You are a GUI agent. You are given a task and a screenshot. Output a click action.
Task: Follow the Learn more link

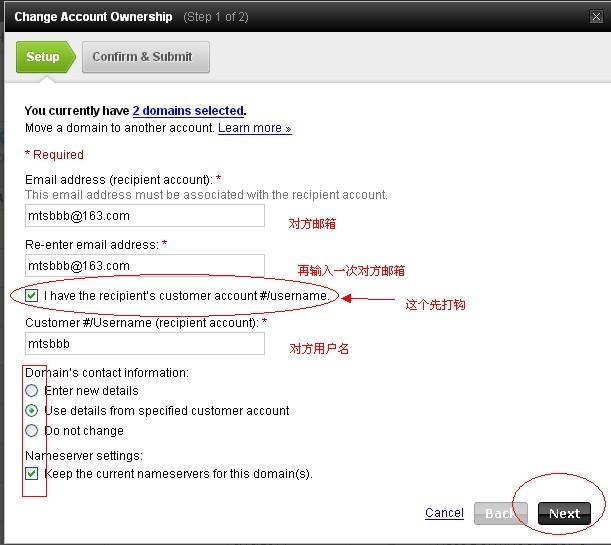[x=254, y=128]
